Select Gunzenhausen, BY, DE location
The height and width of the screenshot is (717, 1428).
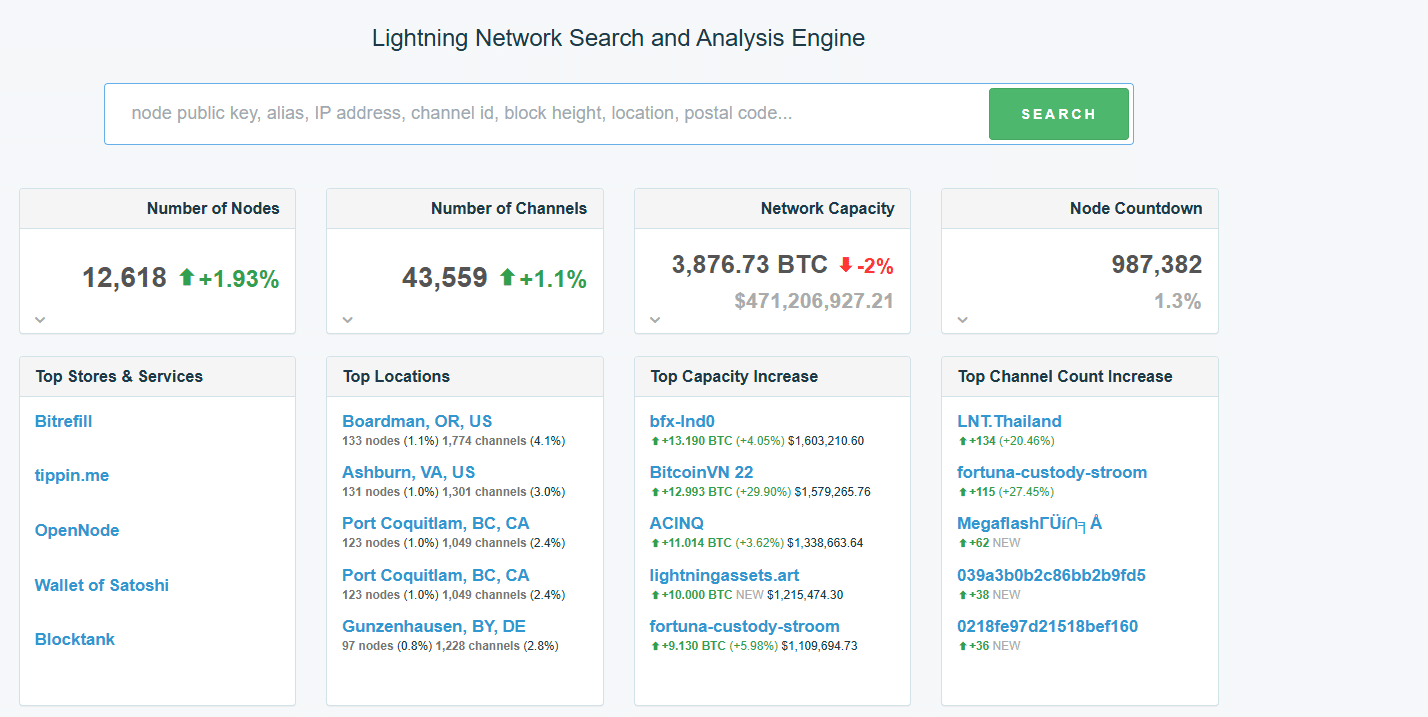[x=434, y=627]
